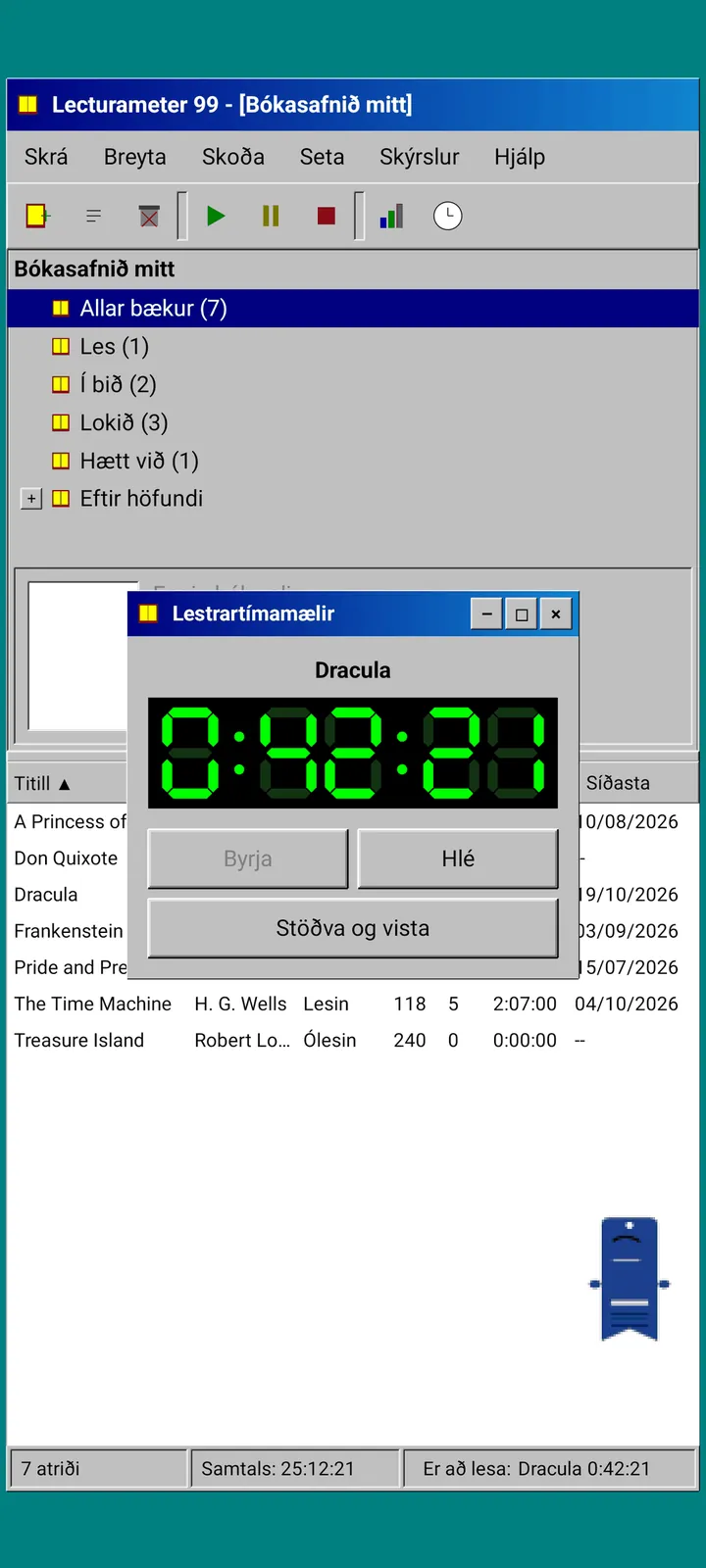Stop reading with the red stop icon
This screenshot has width=706, height=1568.
pos(327,216)
